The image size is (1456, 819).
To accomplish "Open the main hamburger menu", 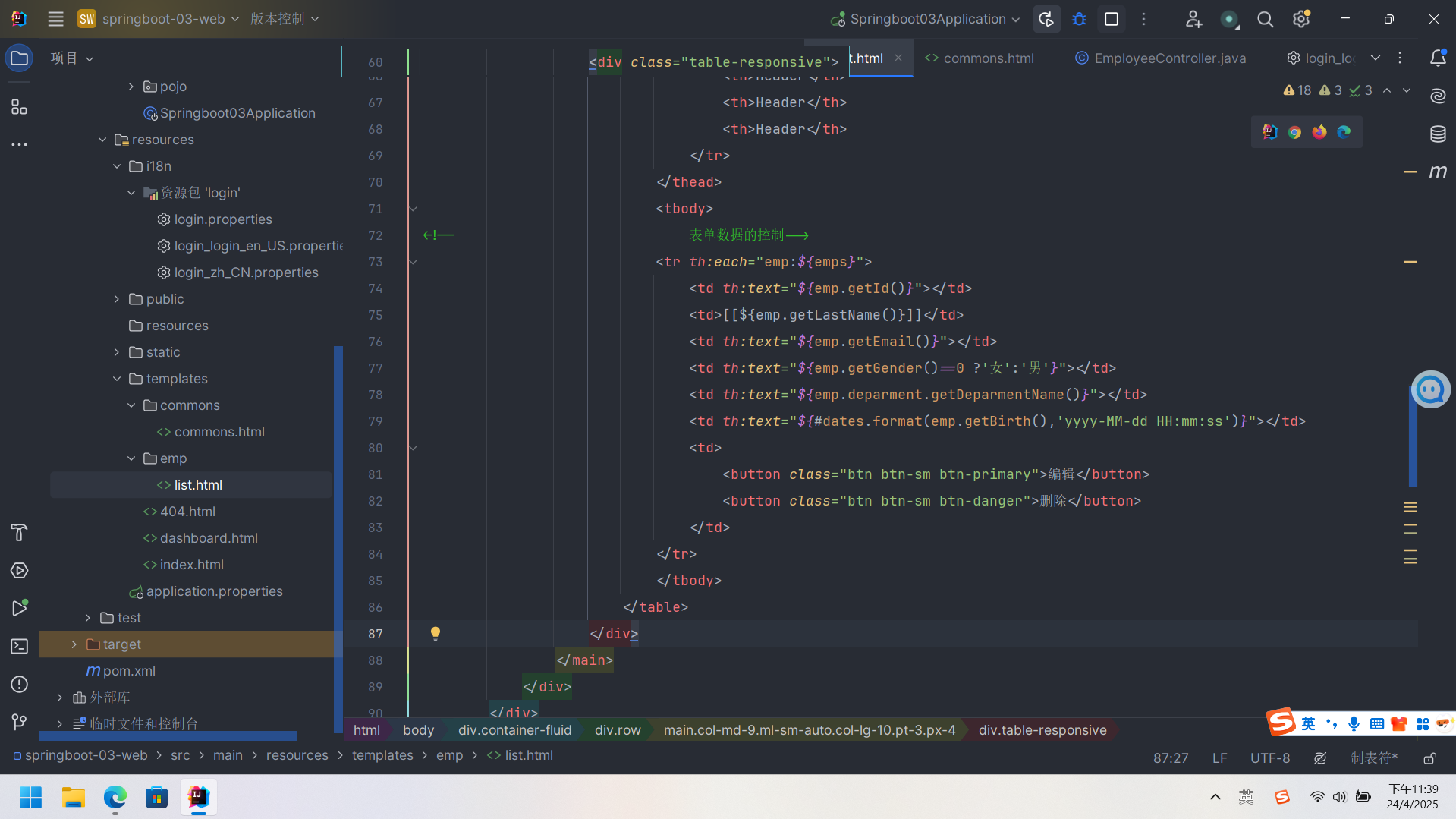I will click(x=55, y=19).
